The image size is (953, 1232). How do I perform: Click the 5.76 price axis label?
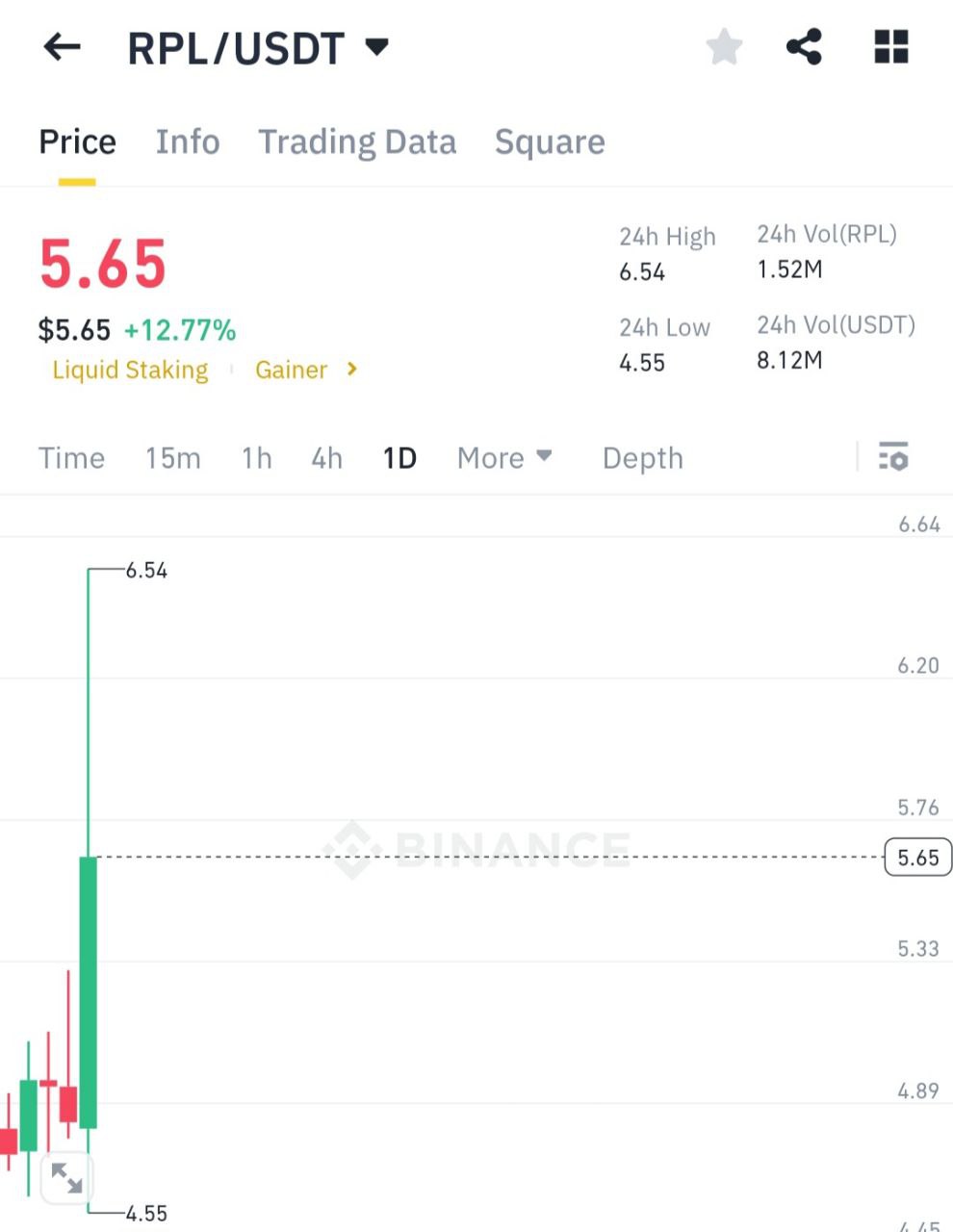918,808
